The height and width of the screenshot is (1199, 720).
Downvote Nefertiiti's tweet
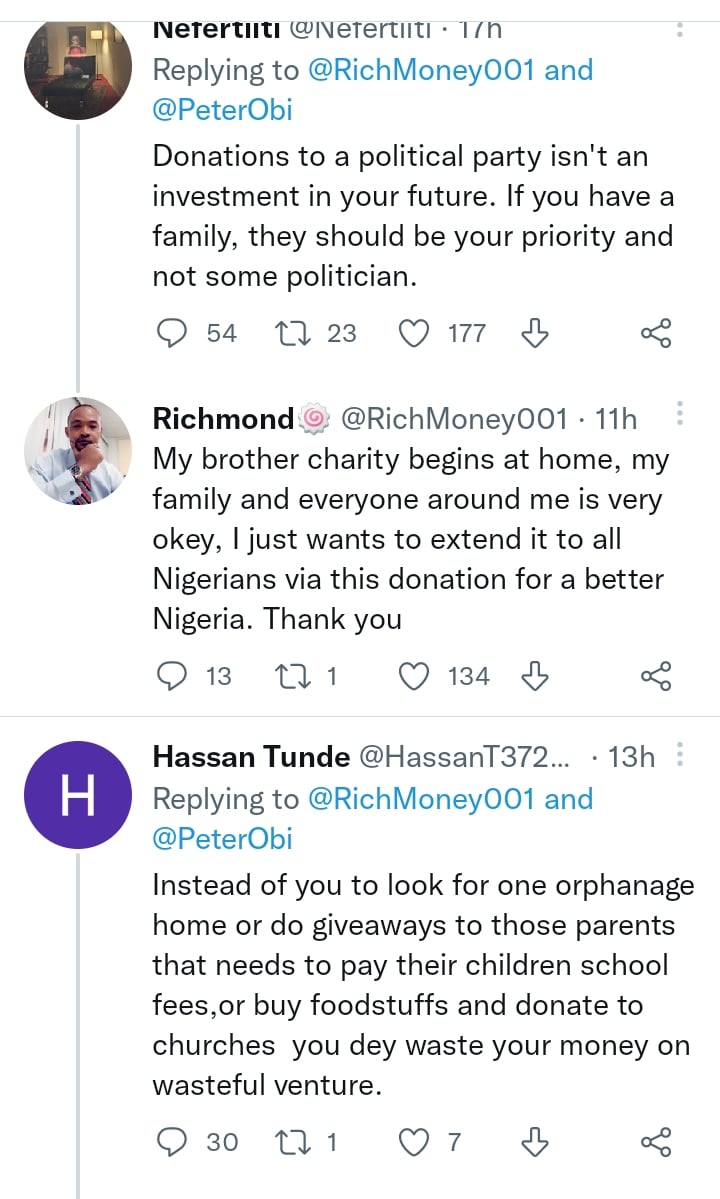536,333
